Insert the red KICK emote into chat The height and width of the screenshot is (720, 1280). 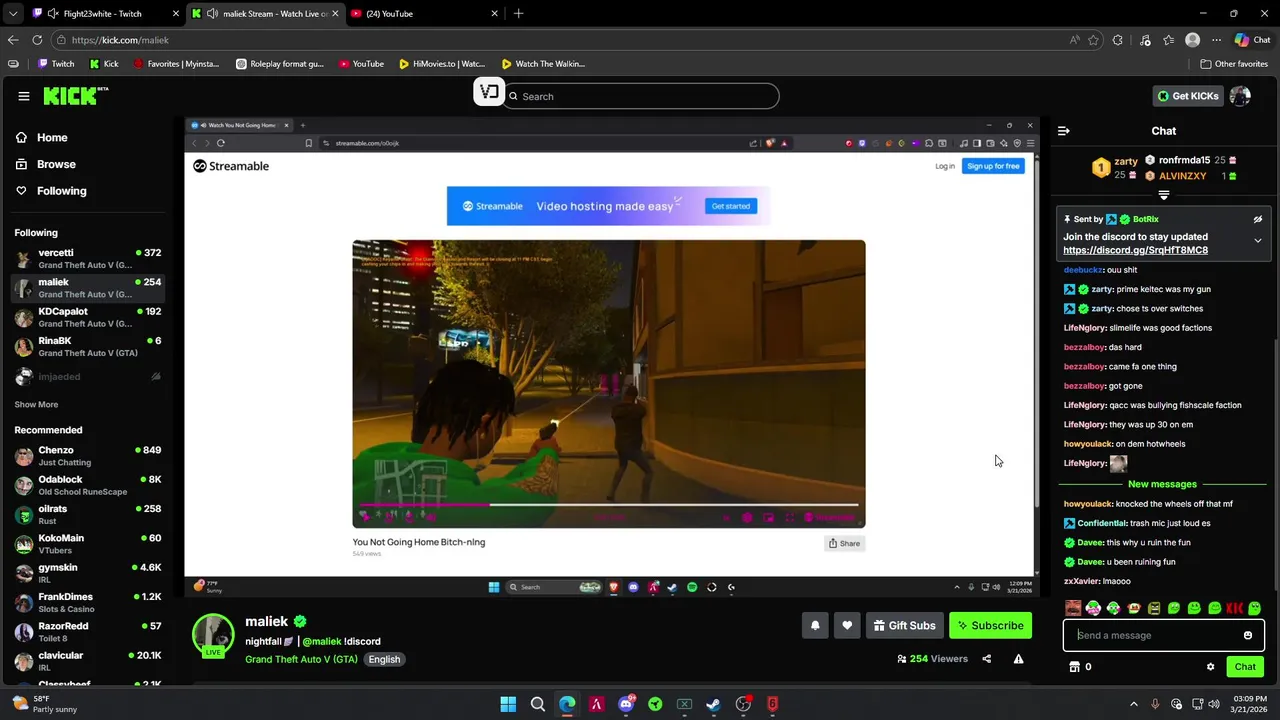[1235, 608]
